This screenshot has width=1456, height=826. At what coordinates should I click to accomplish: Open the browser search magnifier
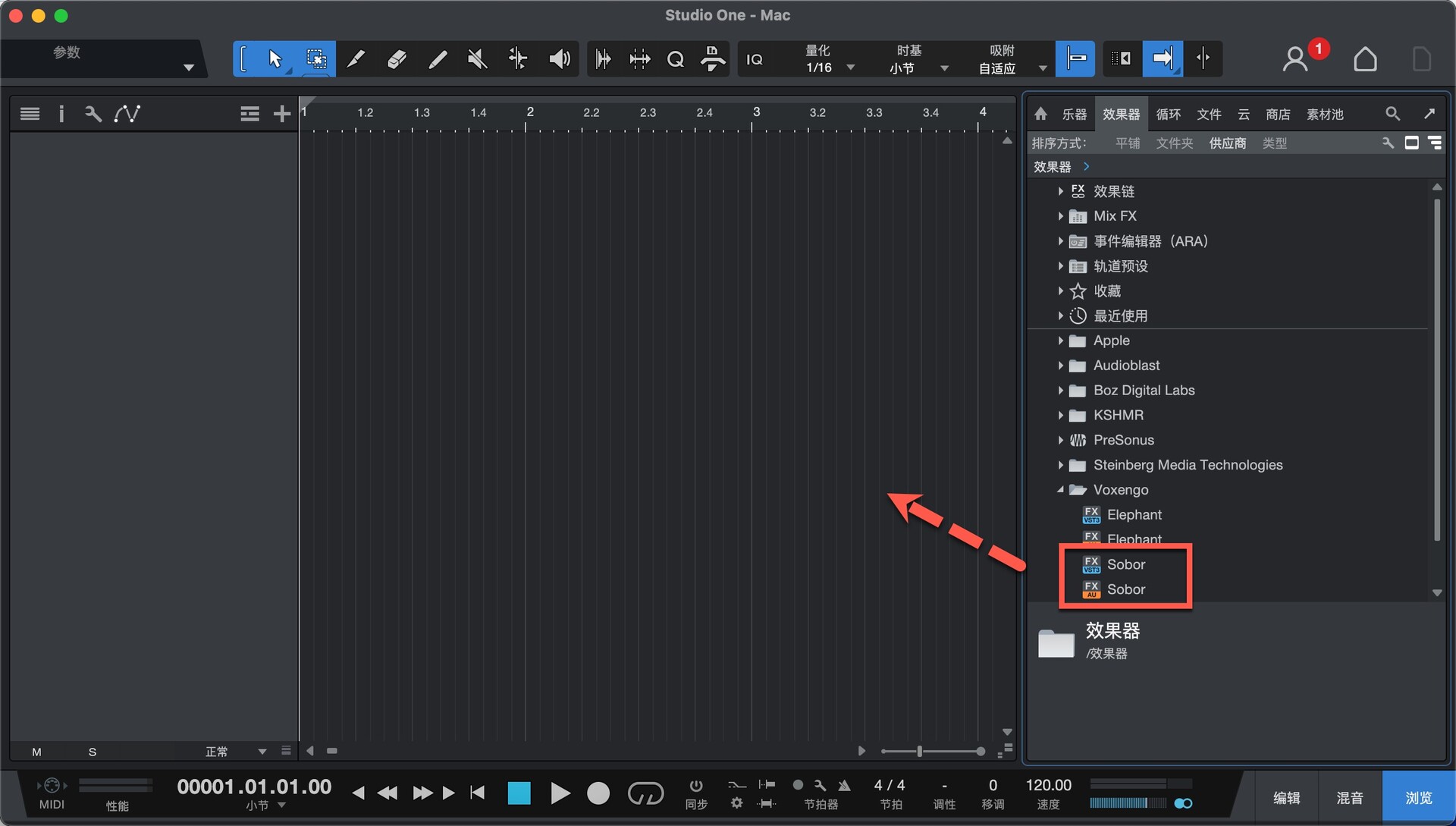pos(1392,114)
